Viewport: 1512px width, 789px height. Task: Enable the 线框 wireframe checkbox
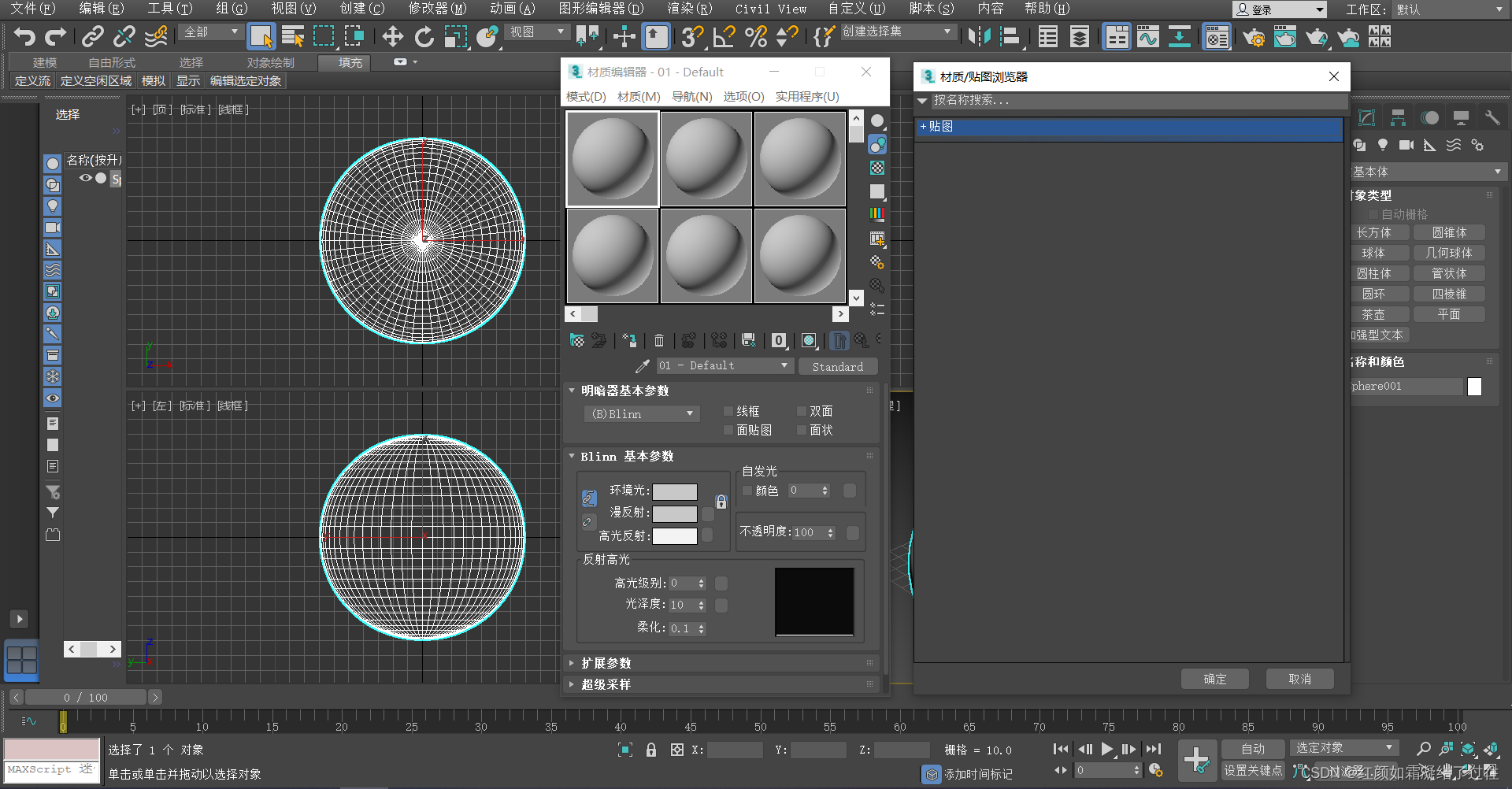pyautogui.click(x=728, y=411)
